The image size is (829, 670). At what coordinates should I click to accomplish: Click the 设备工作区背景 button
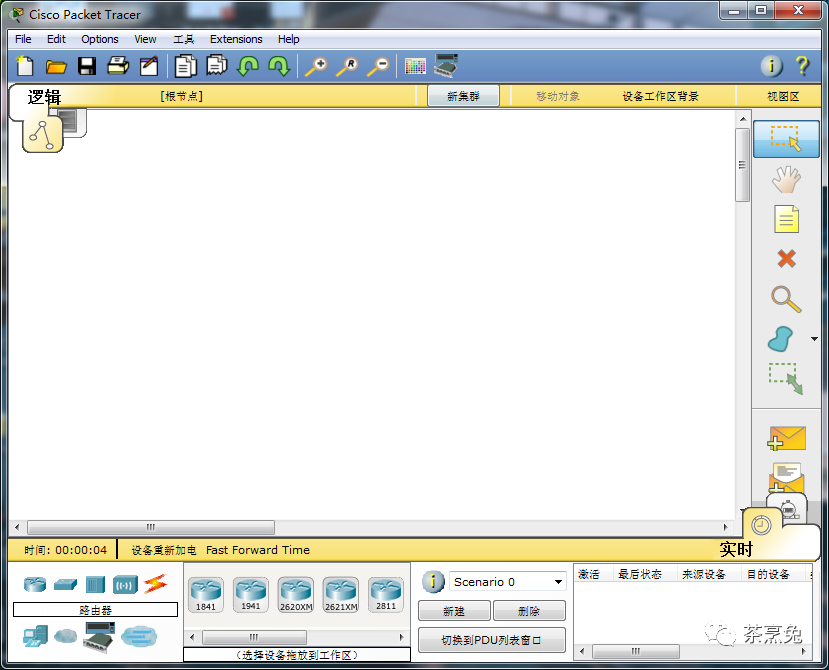(660, 96)
